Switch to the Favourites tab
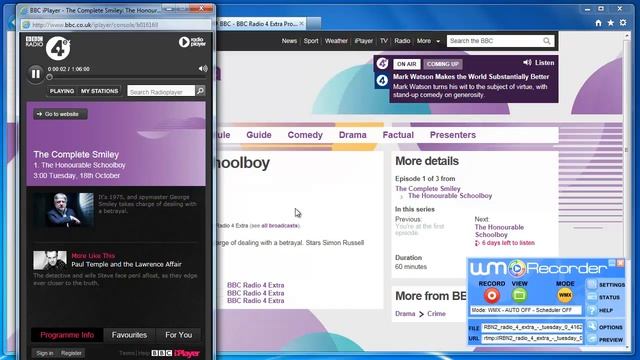The image size is (640, 360). coord(129,335)
